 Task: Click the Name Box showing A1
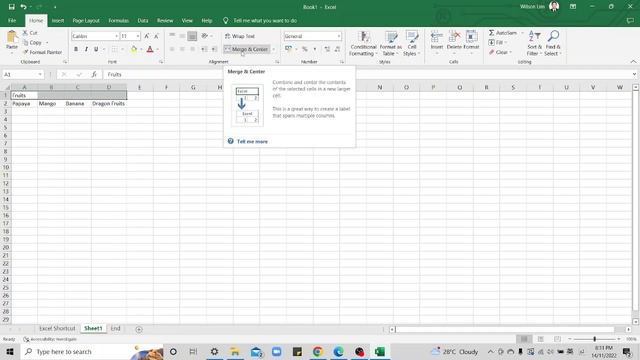pyautogui.click(x=22, y=74)
